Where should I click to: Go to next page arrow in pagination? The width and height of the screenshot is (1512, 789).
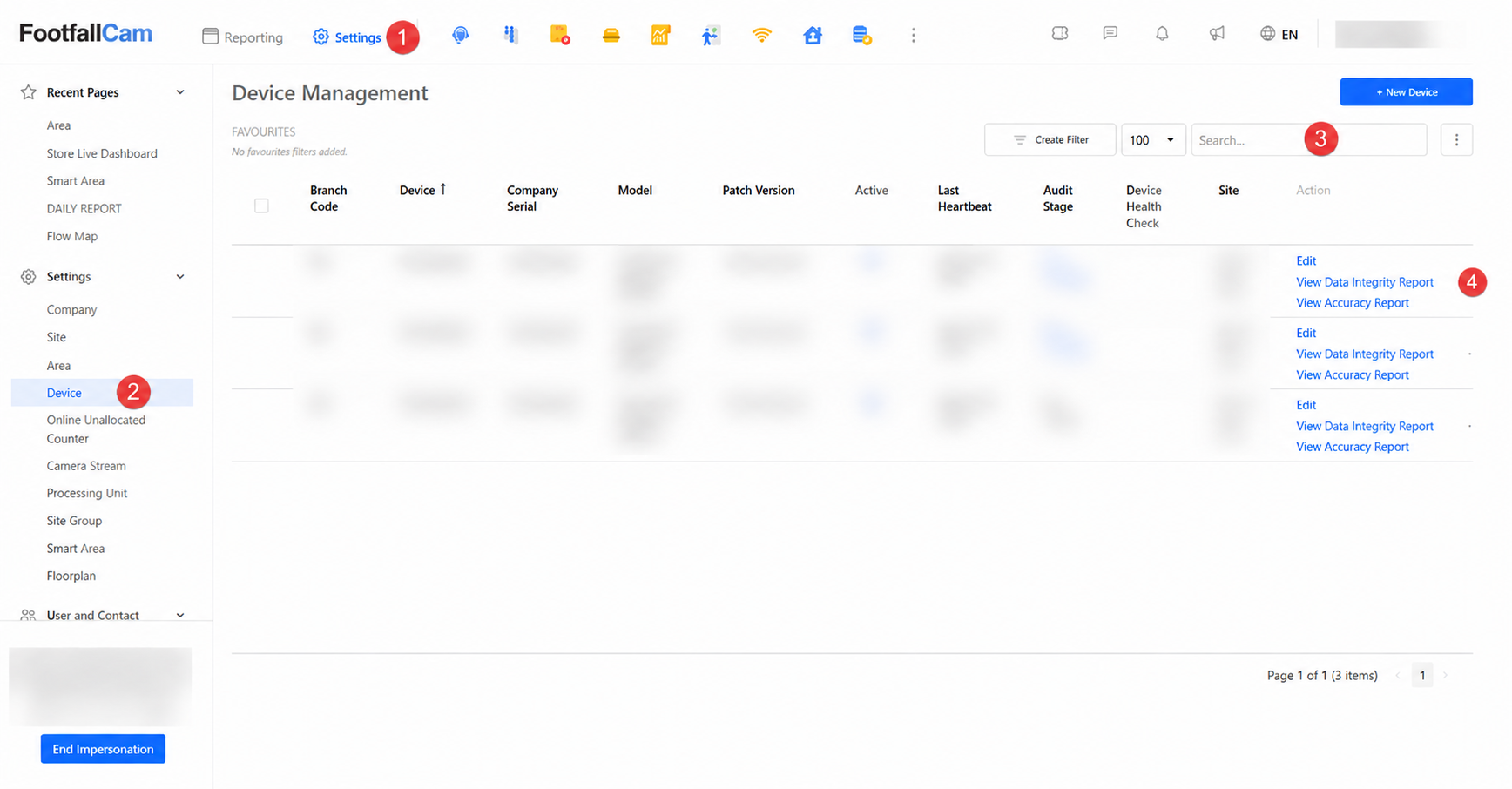(1445, 675)
